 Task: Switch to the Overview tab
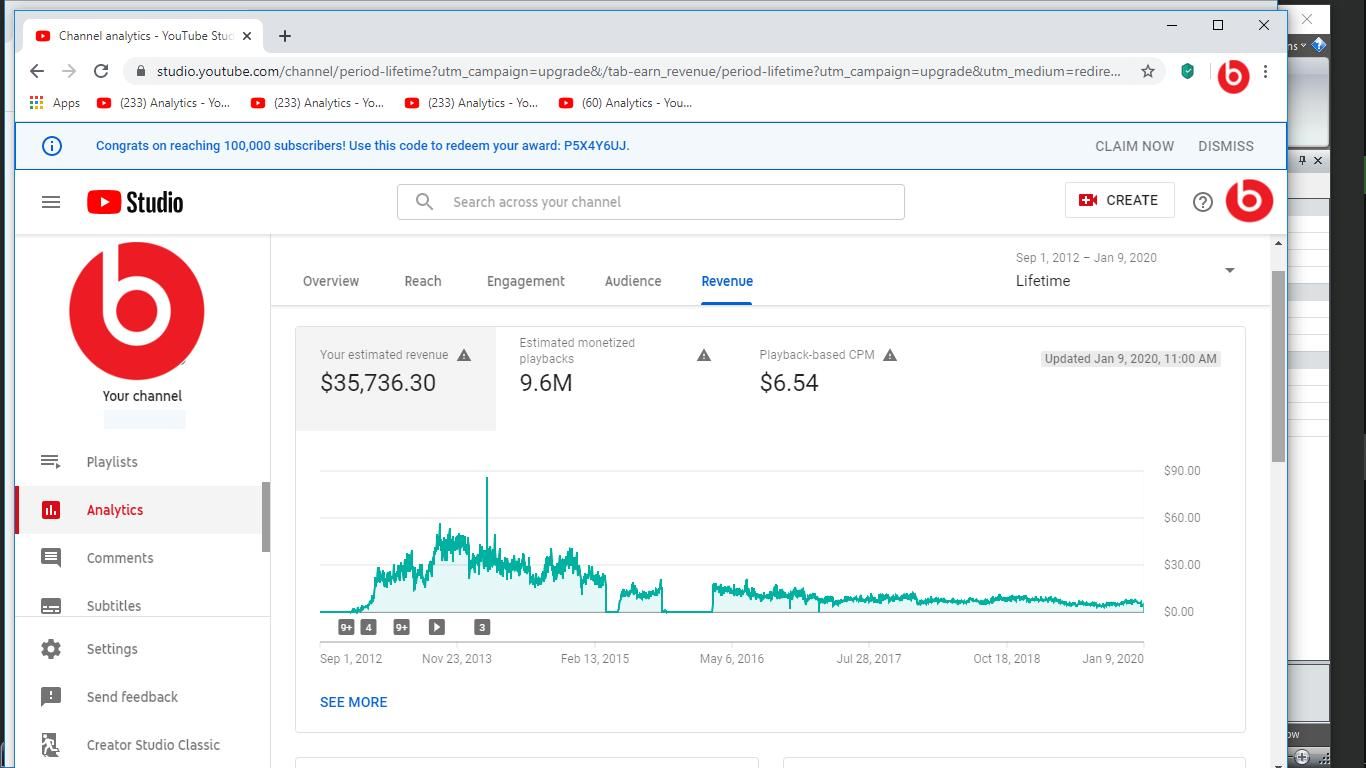[331, 281]
